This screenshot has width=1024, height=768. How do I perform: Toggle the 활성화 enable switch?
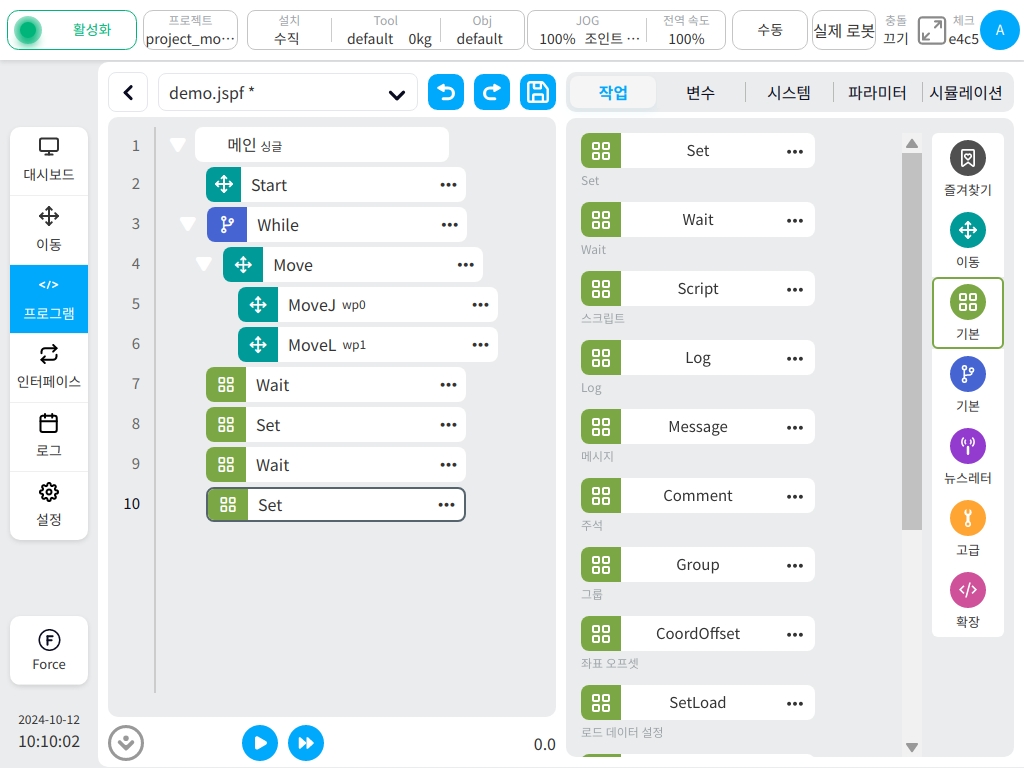click(x=72, y=30)
